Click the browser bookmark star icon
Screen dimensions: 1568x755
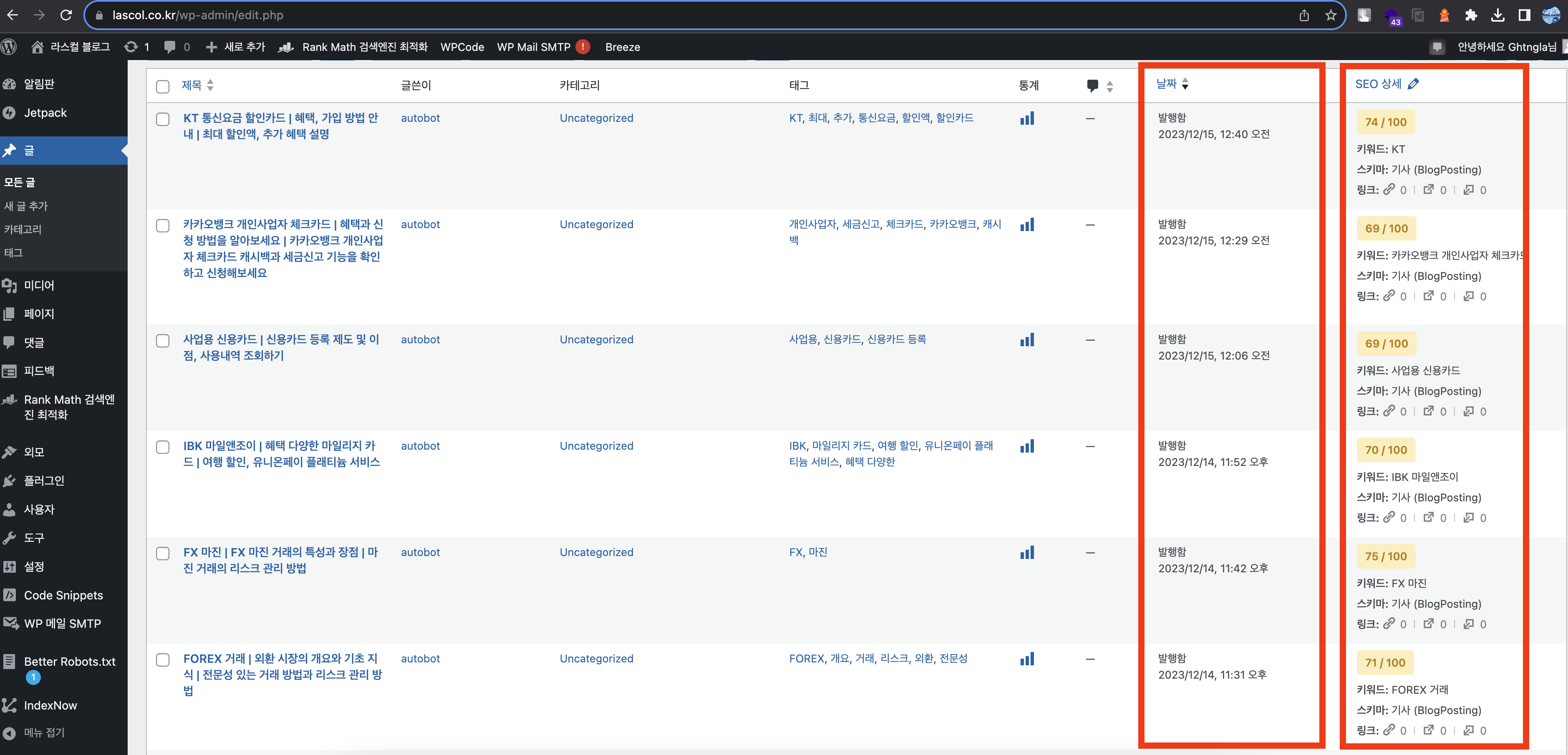(1331, 15)
